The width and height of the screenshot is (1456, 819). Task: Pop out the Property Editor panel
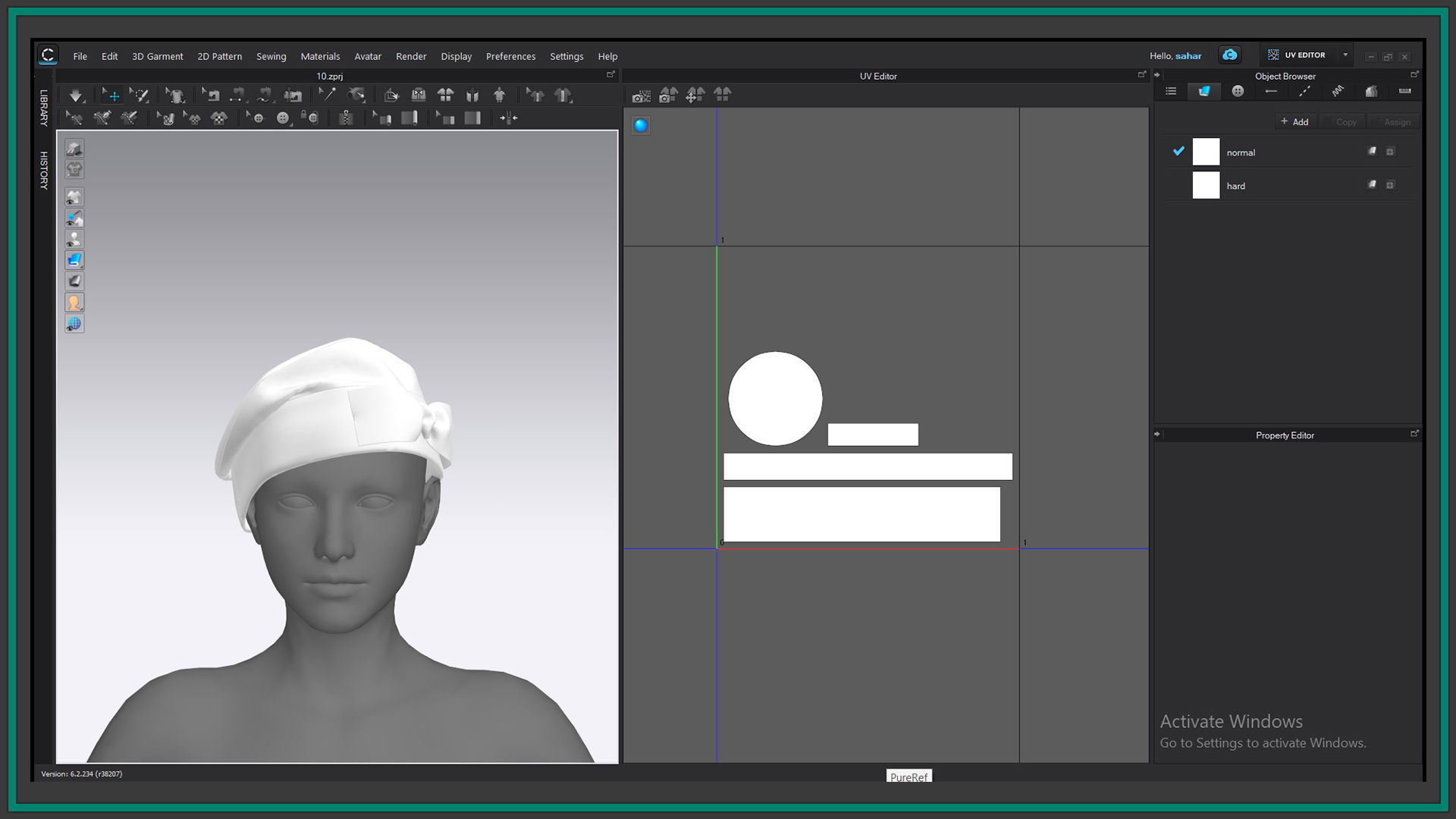(1414, 435)
